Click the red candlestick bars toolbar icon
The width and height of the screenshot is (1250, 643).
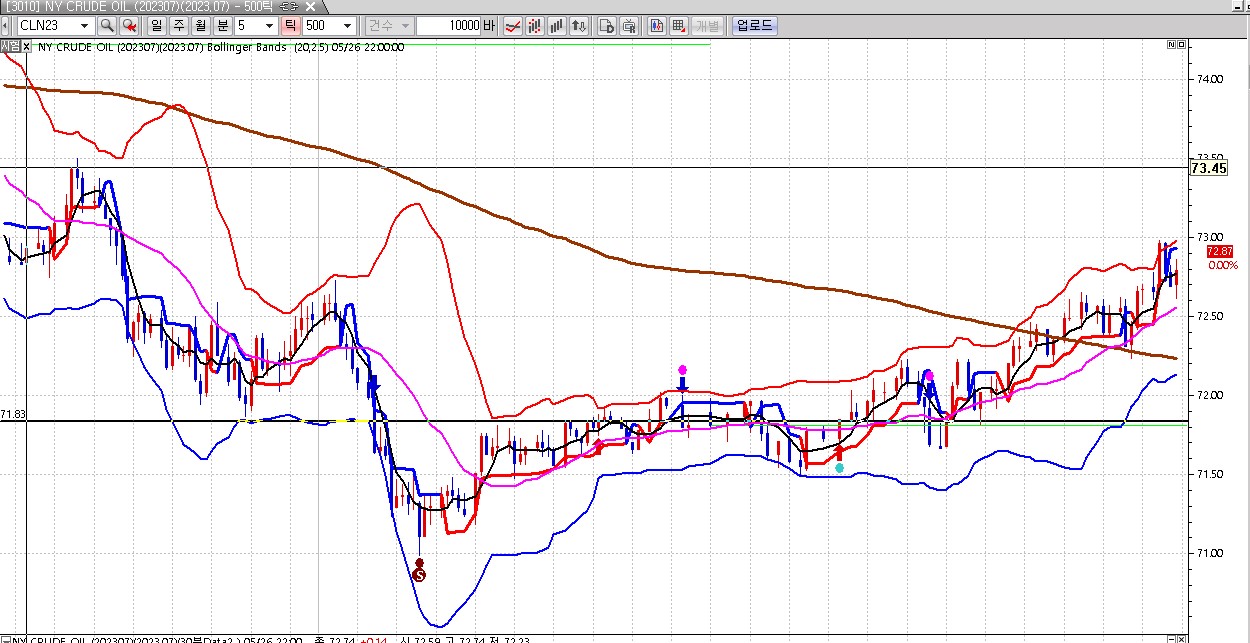click(x=535, y=25)
